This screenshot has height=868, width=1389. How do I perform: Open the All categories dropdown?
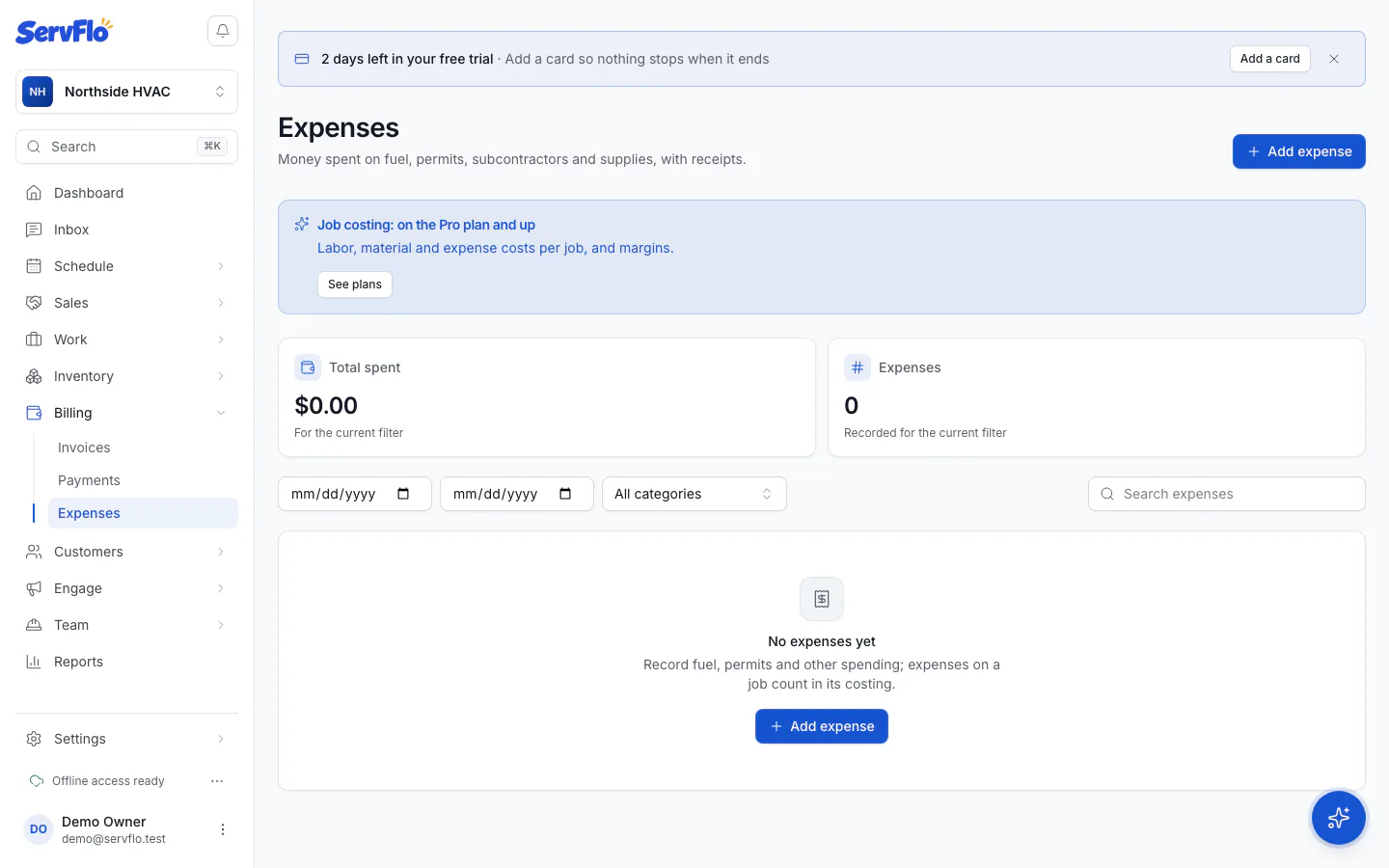[x=694, y=494]
